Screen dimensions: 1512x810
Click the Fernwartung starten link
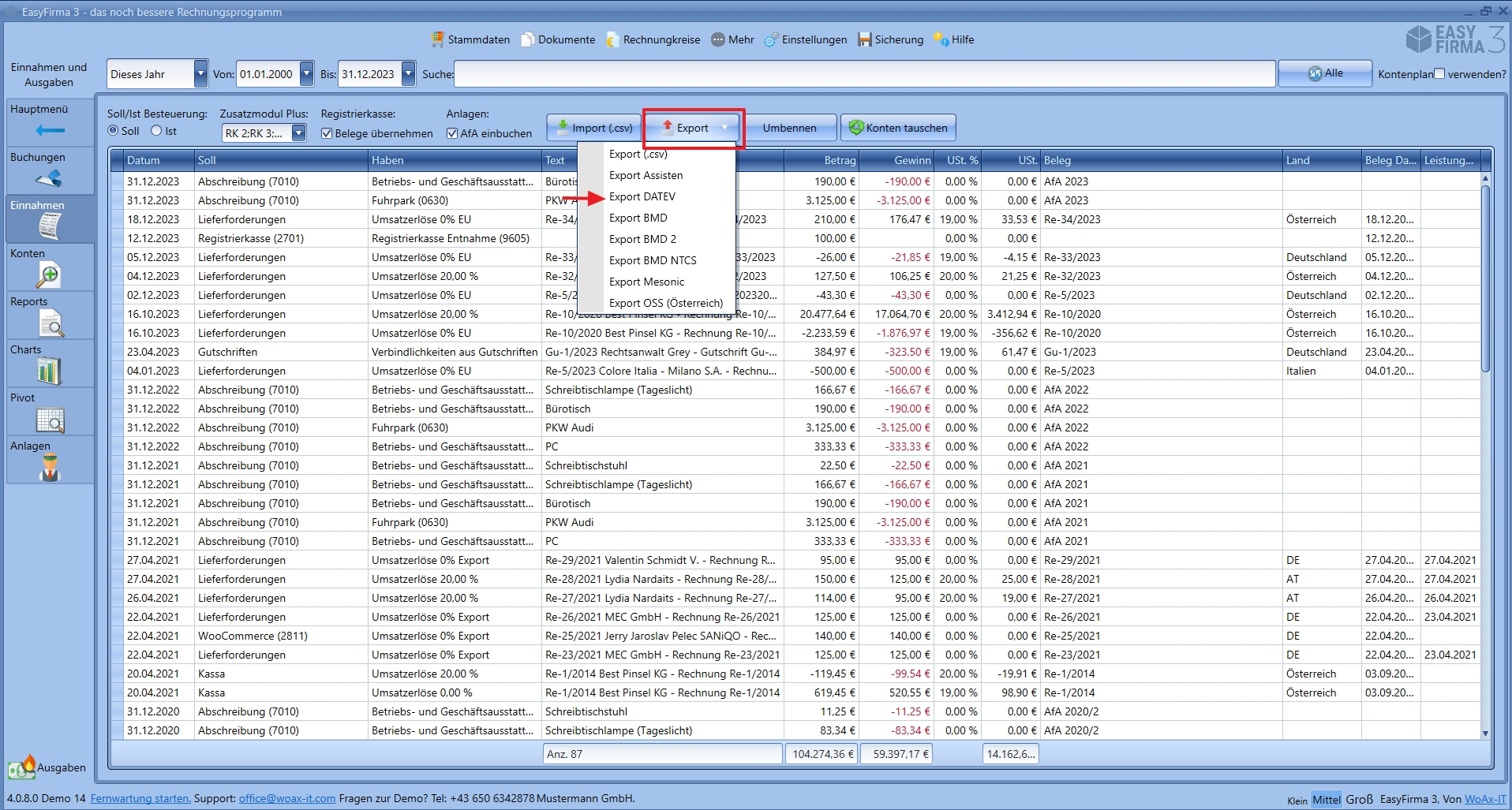pos(140,798)
